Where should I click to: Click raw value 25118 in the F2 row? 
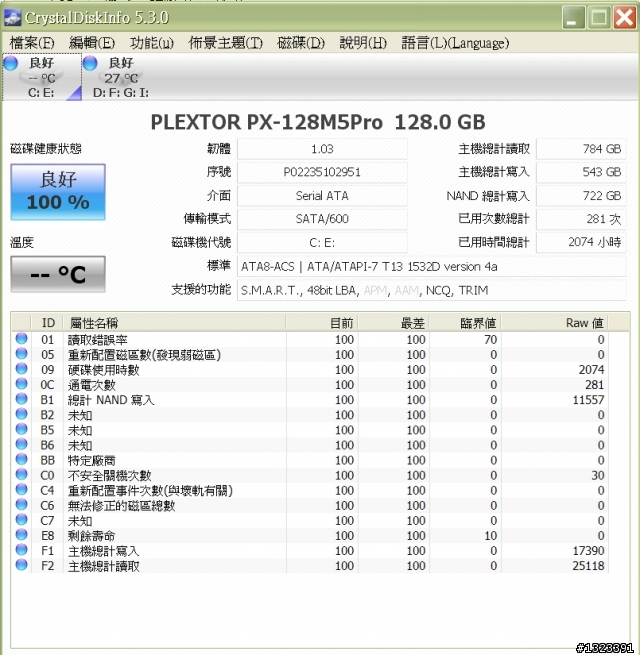coord(589,566)
